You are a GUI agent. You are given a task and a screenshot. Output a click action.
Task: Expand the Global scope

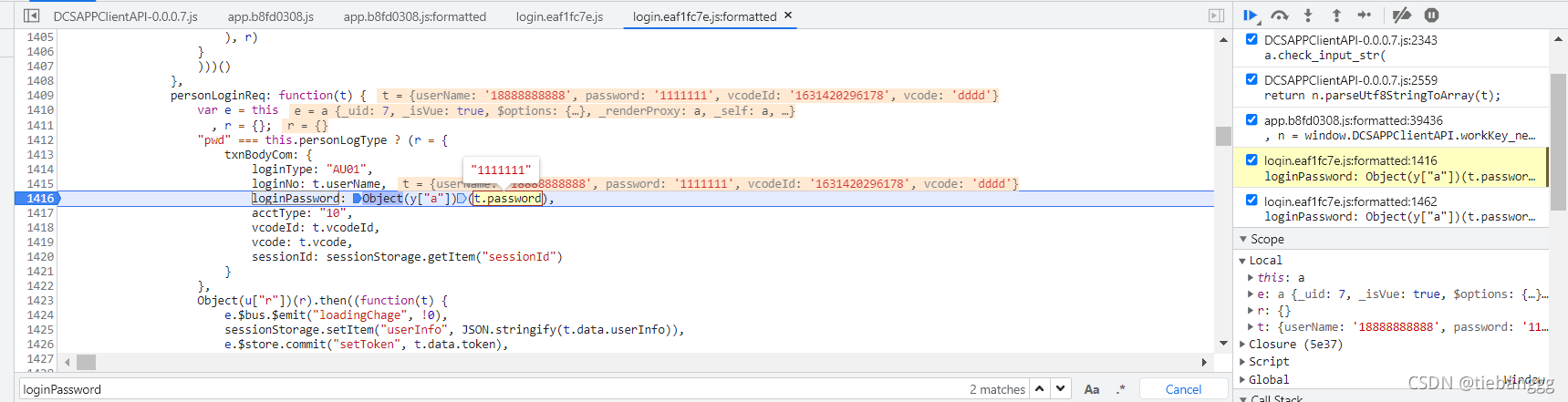click(x=1242, y=380)
